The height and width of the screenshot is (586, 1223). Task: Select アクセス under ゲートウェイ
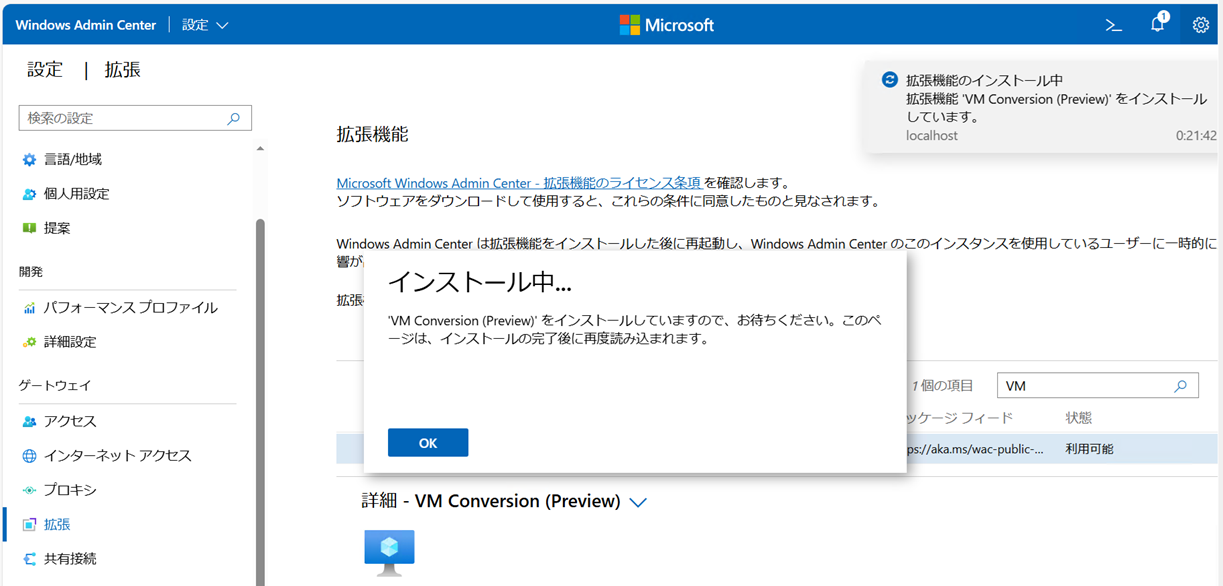pos(70,422)
